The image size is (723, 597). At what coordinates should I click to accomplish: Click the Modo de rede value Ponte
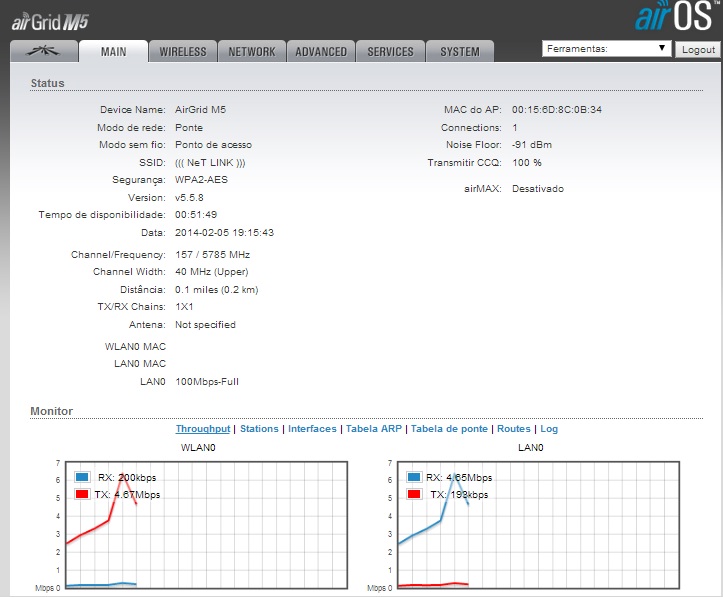click(x=189, y=128)
